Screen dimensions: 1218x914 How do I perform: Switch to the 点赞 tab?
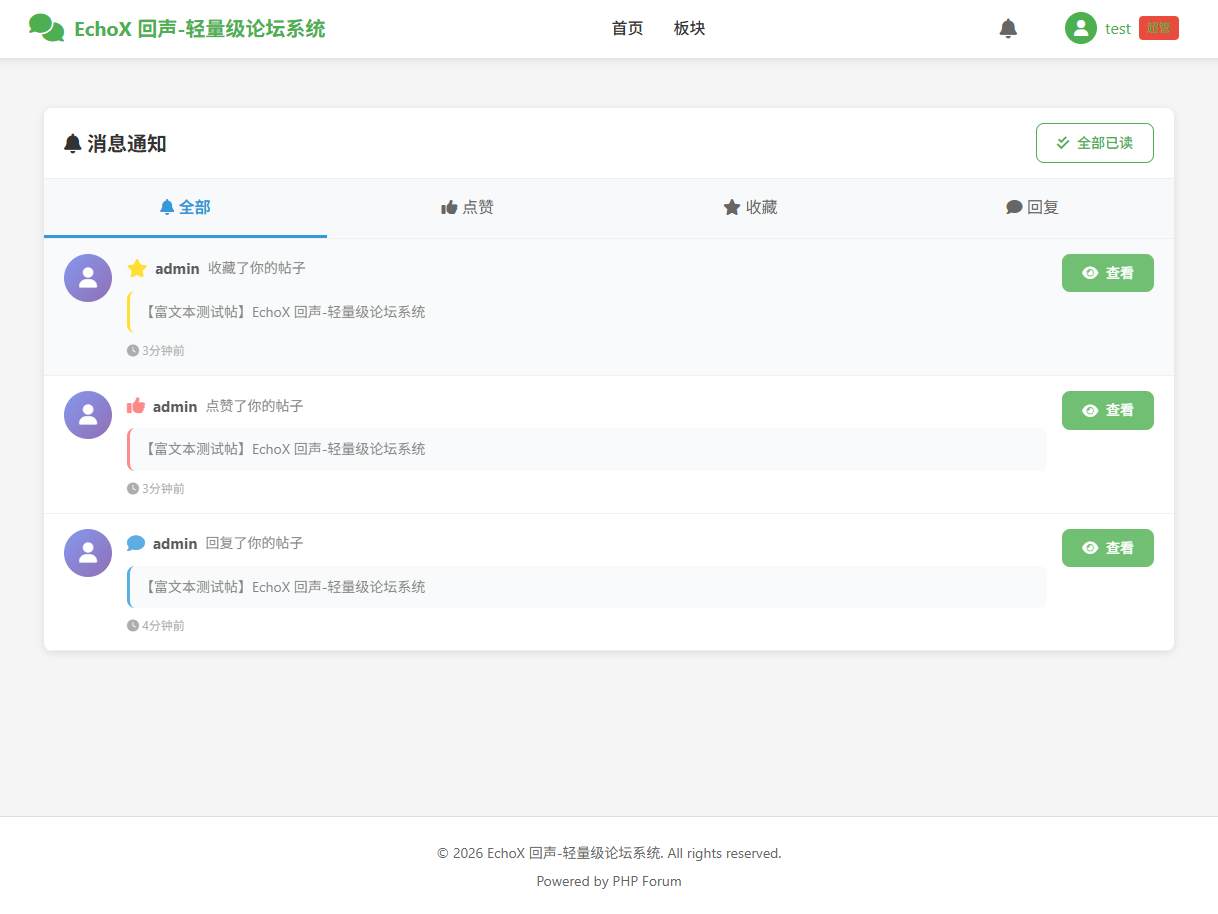[x=467, y=207]
